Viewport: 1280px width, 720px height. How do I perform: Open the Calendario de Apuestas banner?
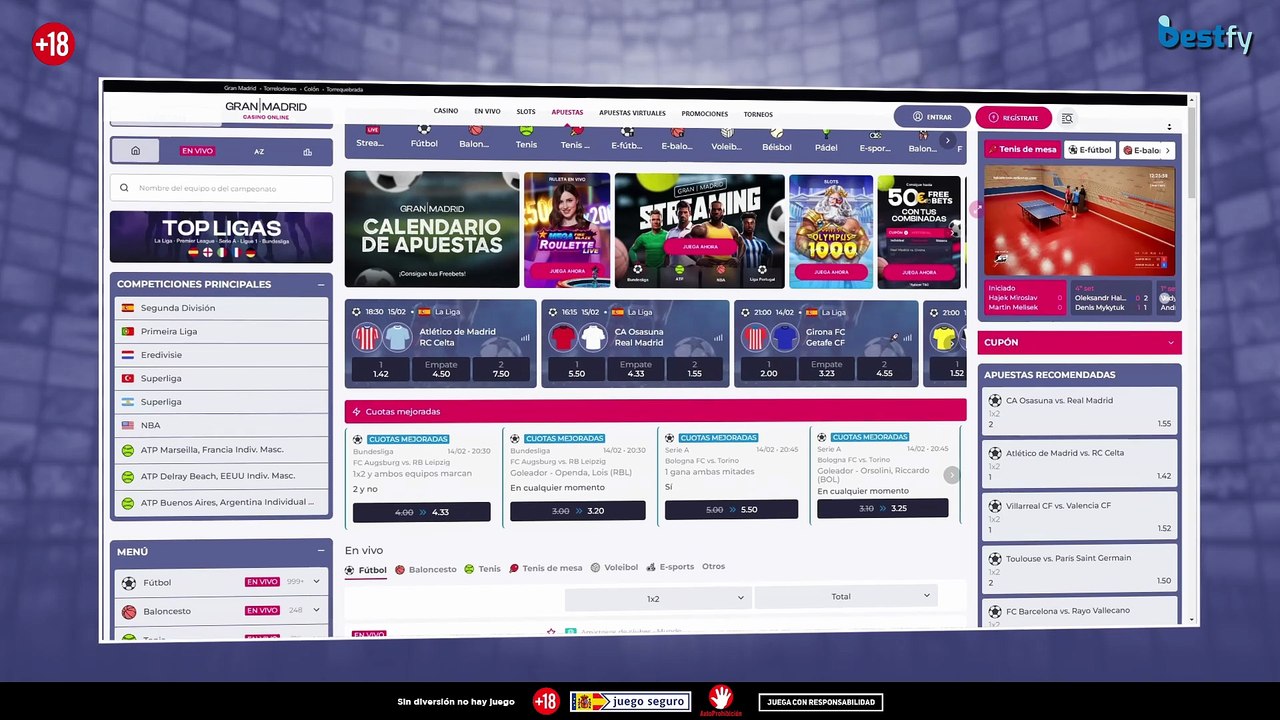[x=432, y=230]
